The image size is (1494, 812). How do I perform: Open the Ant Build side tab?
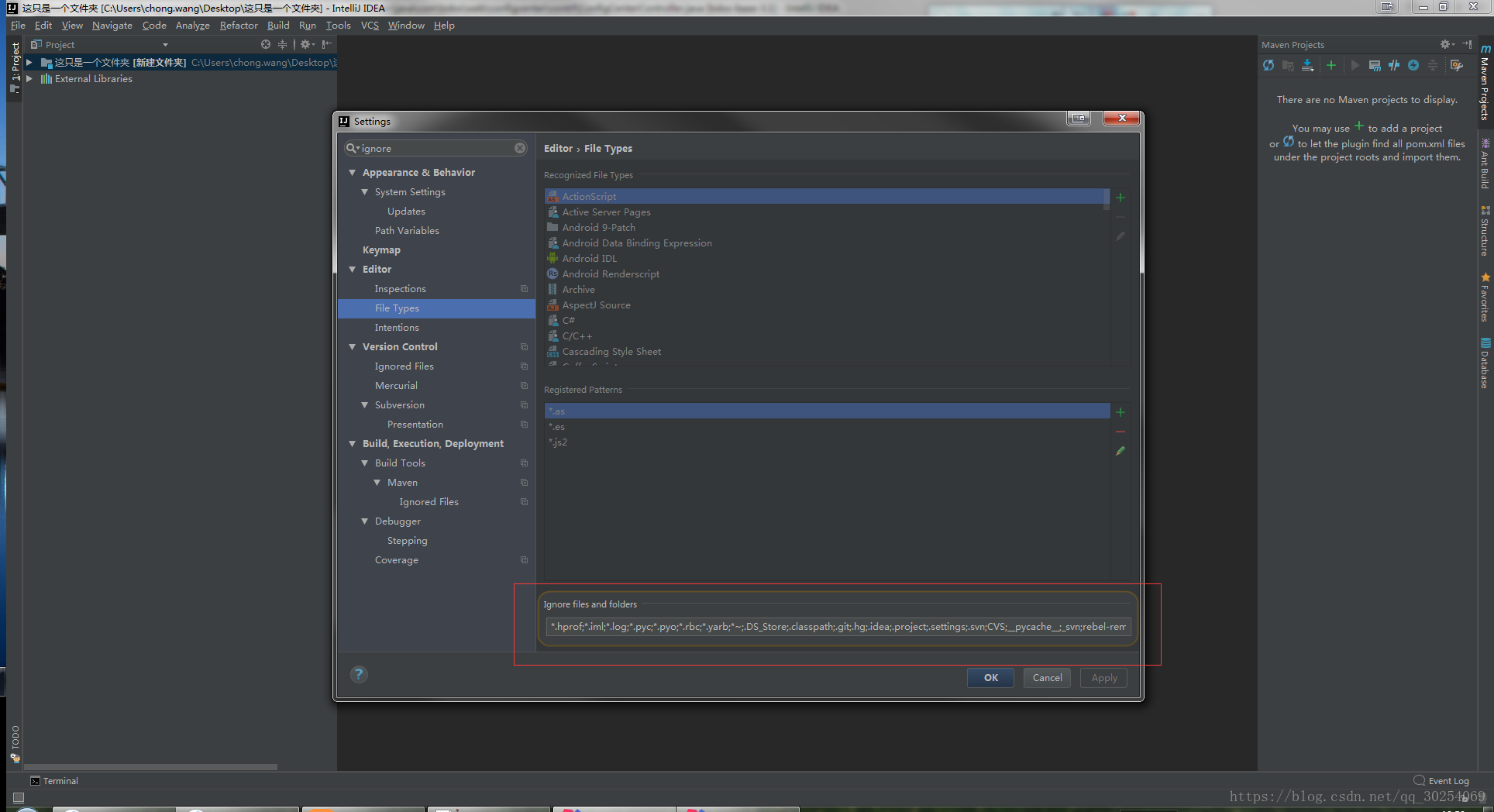(x=1485, y=163)
